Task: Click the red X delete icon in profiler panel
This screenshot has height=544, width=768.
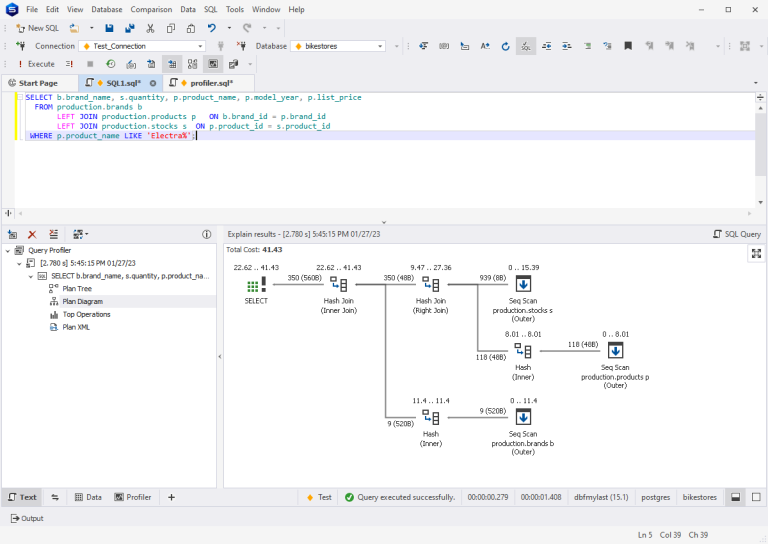Action: click(x=32, y=234)
